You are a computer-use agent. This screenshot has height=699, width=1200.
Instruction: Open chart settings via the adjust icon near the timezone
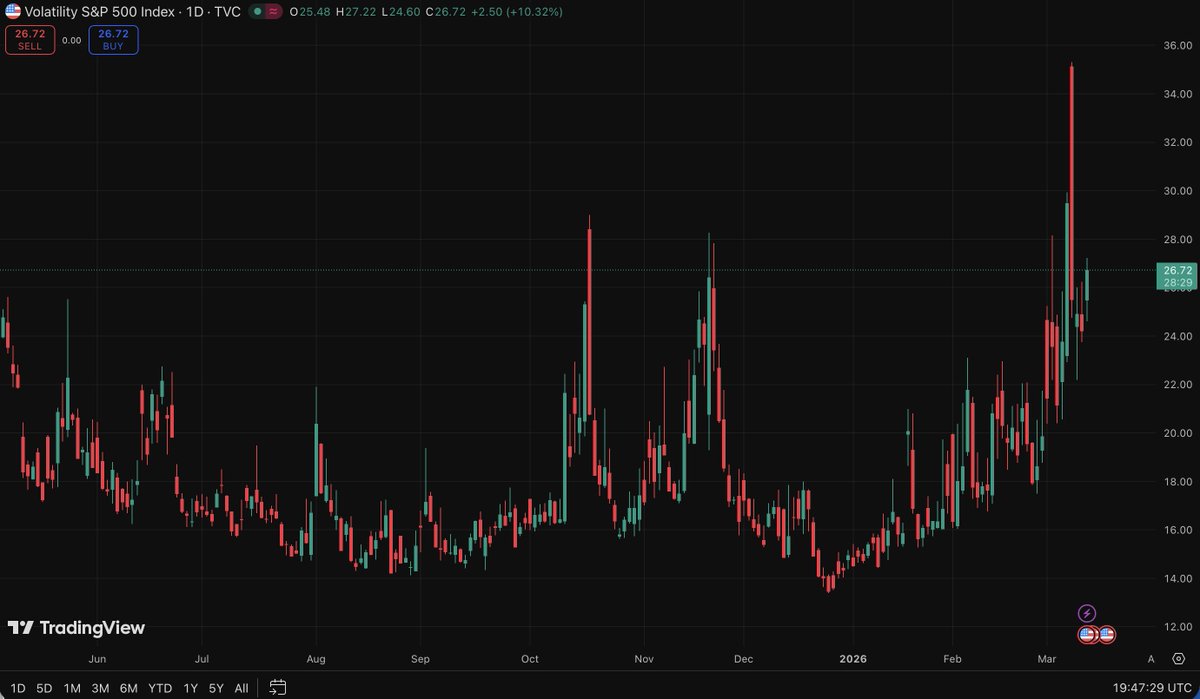coord(1178,658)
